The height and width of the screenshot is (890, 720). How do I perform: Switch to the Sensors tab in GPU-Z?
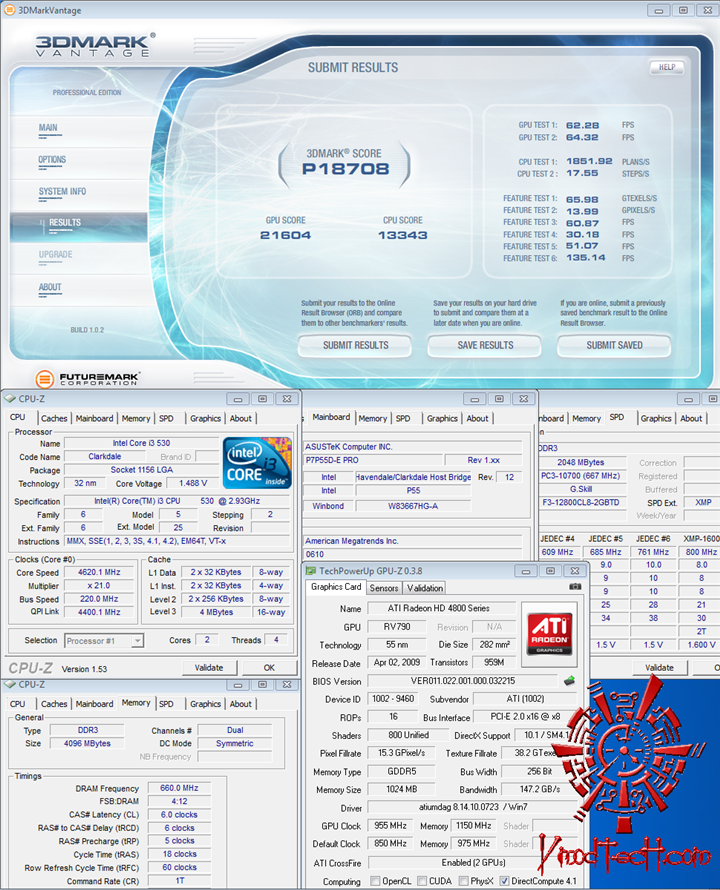pos(384,588)
